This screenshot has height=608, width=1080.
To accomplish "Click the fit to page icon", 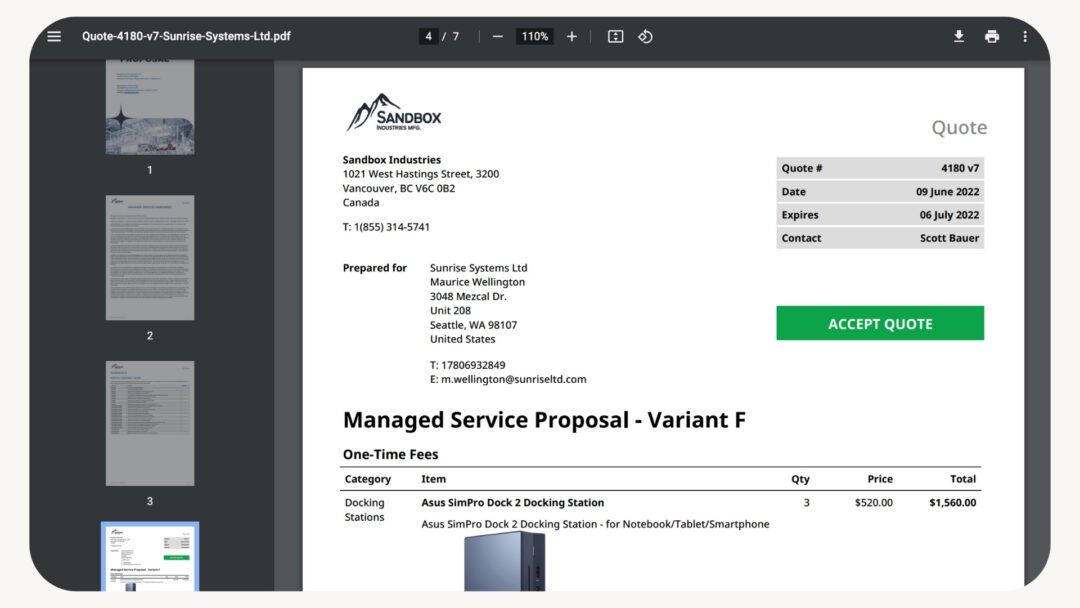I will (615, 36).
